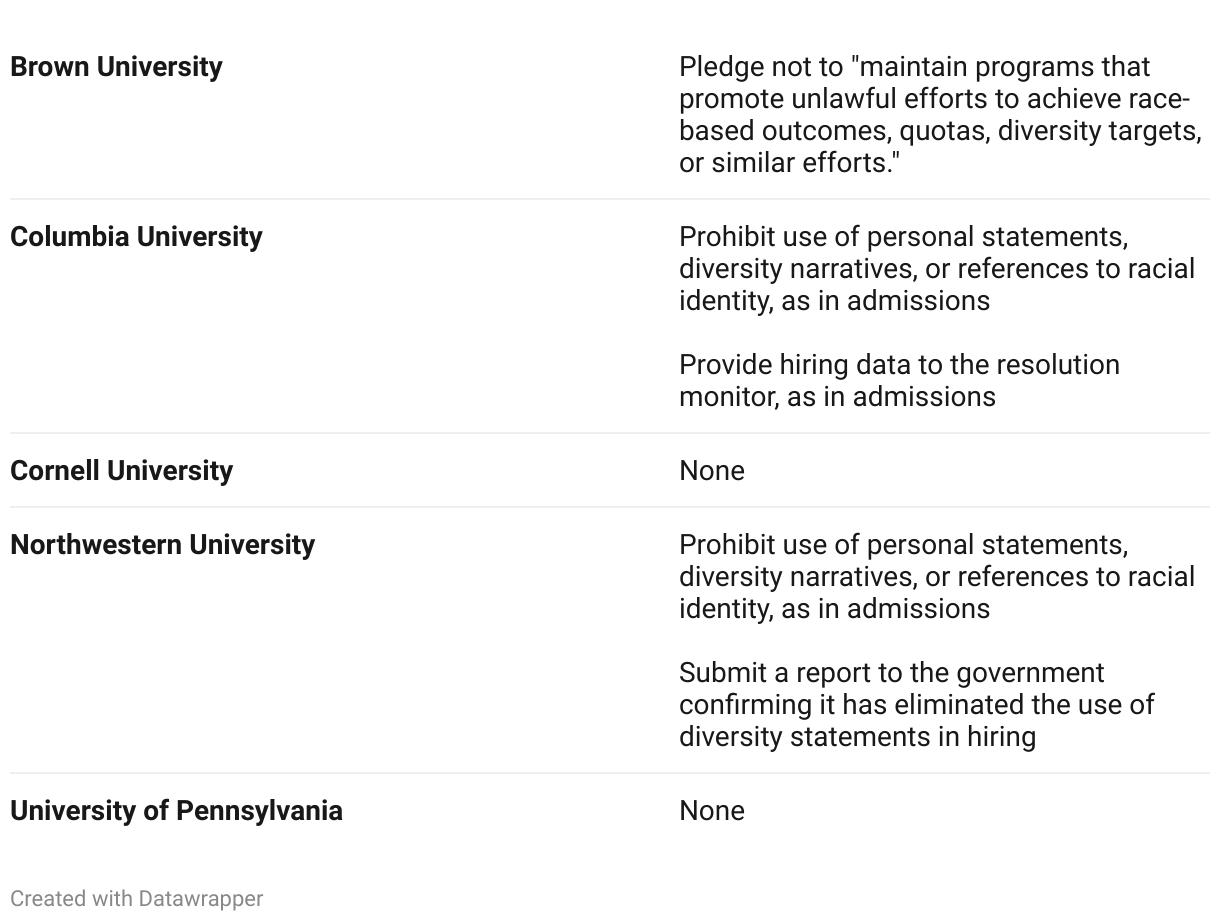Select the Cornell University row label
This screenshot has height=922, width=1220.
click(121, 471)
